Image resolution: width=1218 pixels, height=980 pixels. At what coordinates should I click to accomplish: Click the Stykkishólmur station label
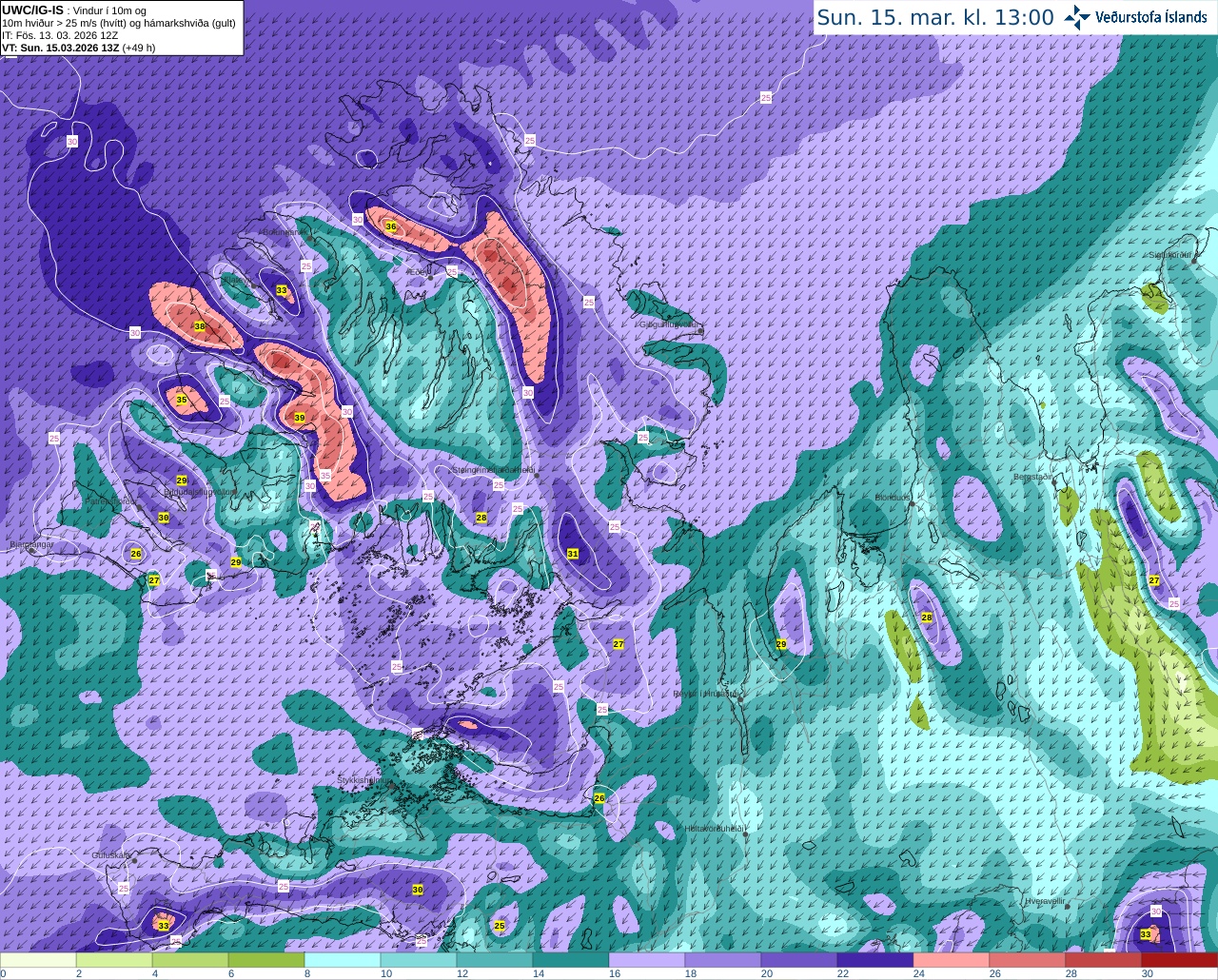coord(362,780)
